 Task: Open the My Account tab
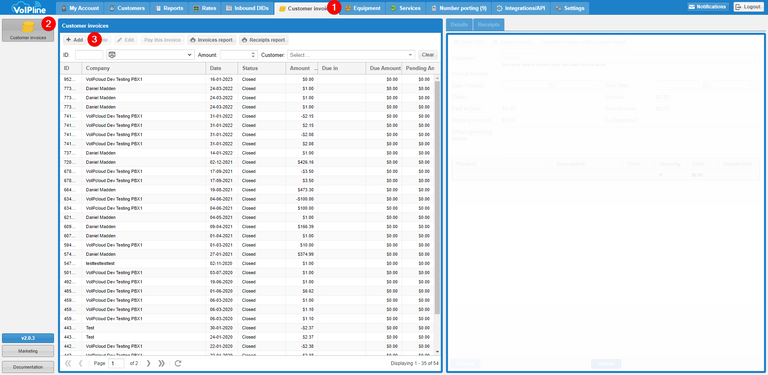click(80, 8)
